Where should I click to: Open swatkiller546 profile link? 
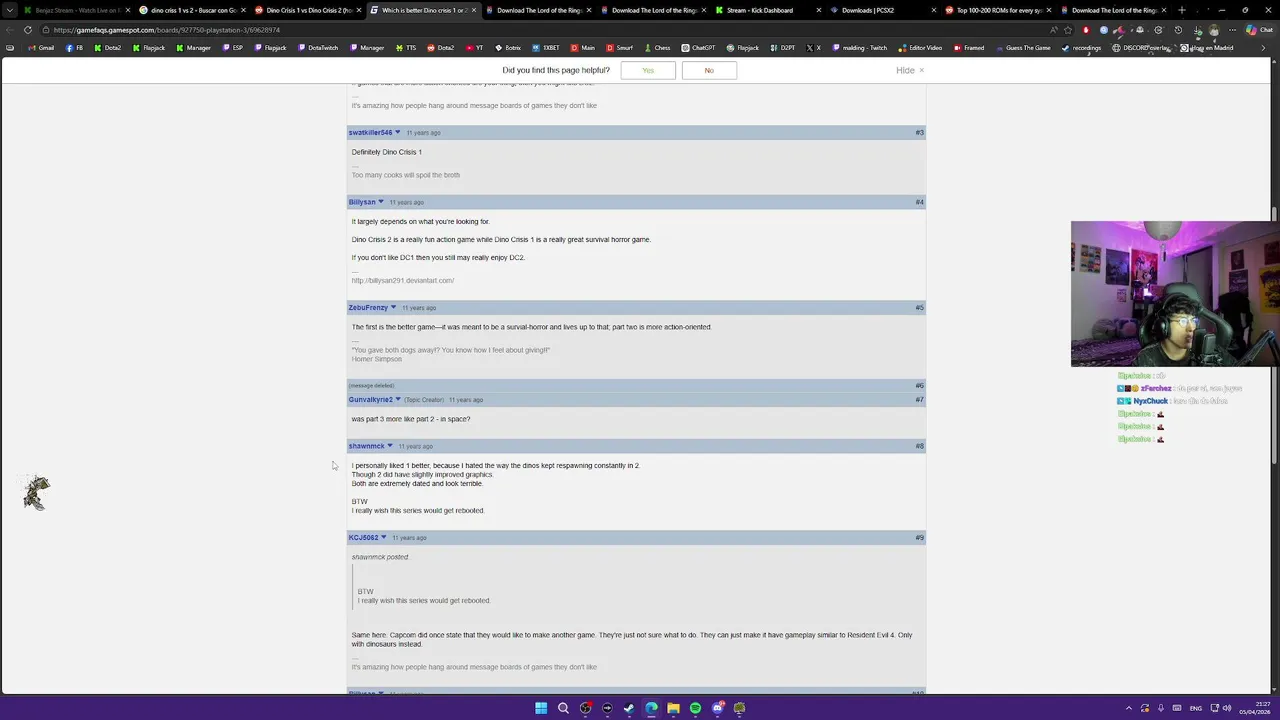(x=370, y=132)
